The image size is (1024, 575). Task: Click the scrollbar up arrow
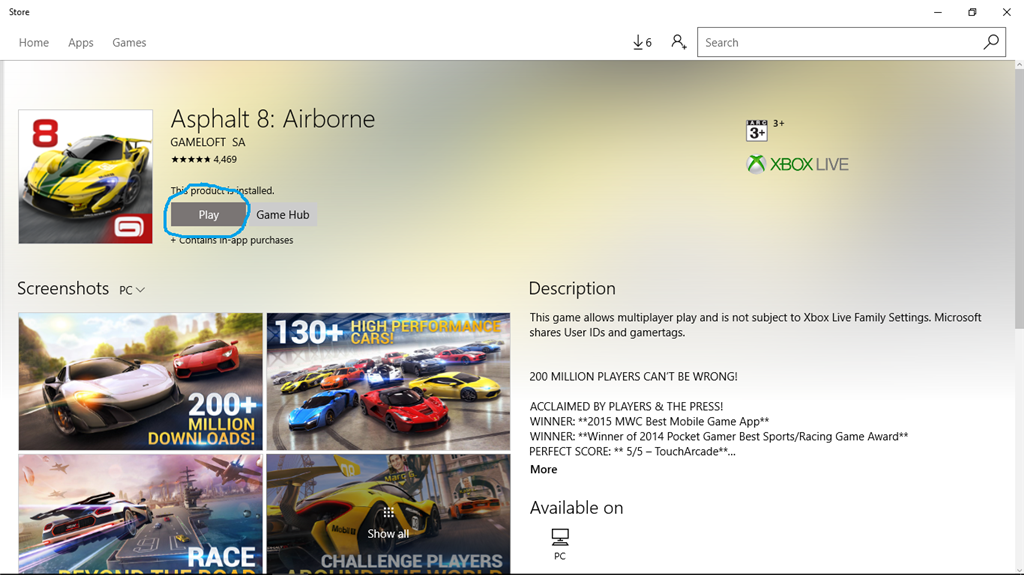pos(1019,65)
